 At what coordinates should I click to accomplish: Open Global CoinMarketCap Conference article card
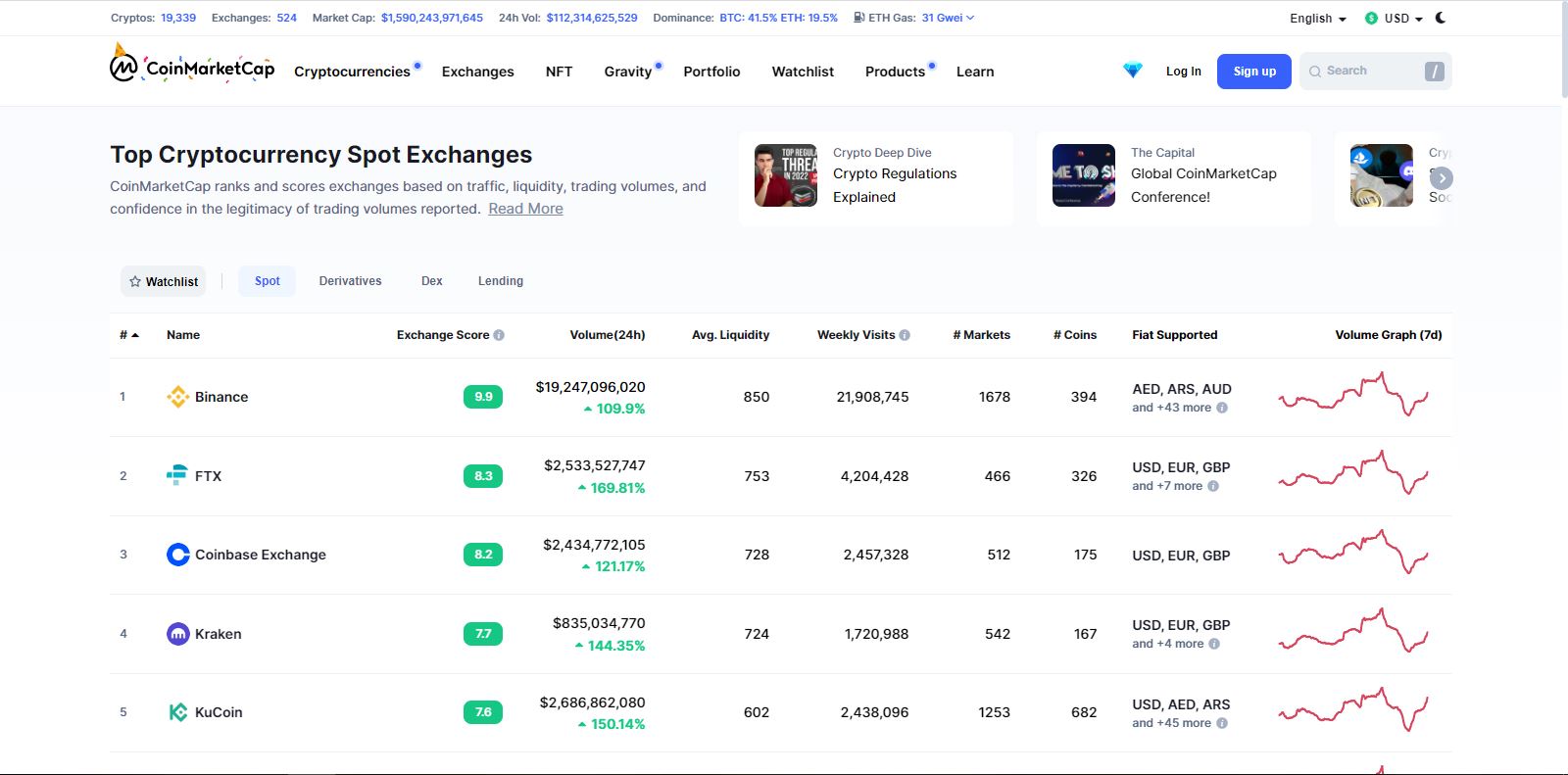point(1174,178)
